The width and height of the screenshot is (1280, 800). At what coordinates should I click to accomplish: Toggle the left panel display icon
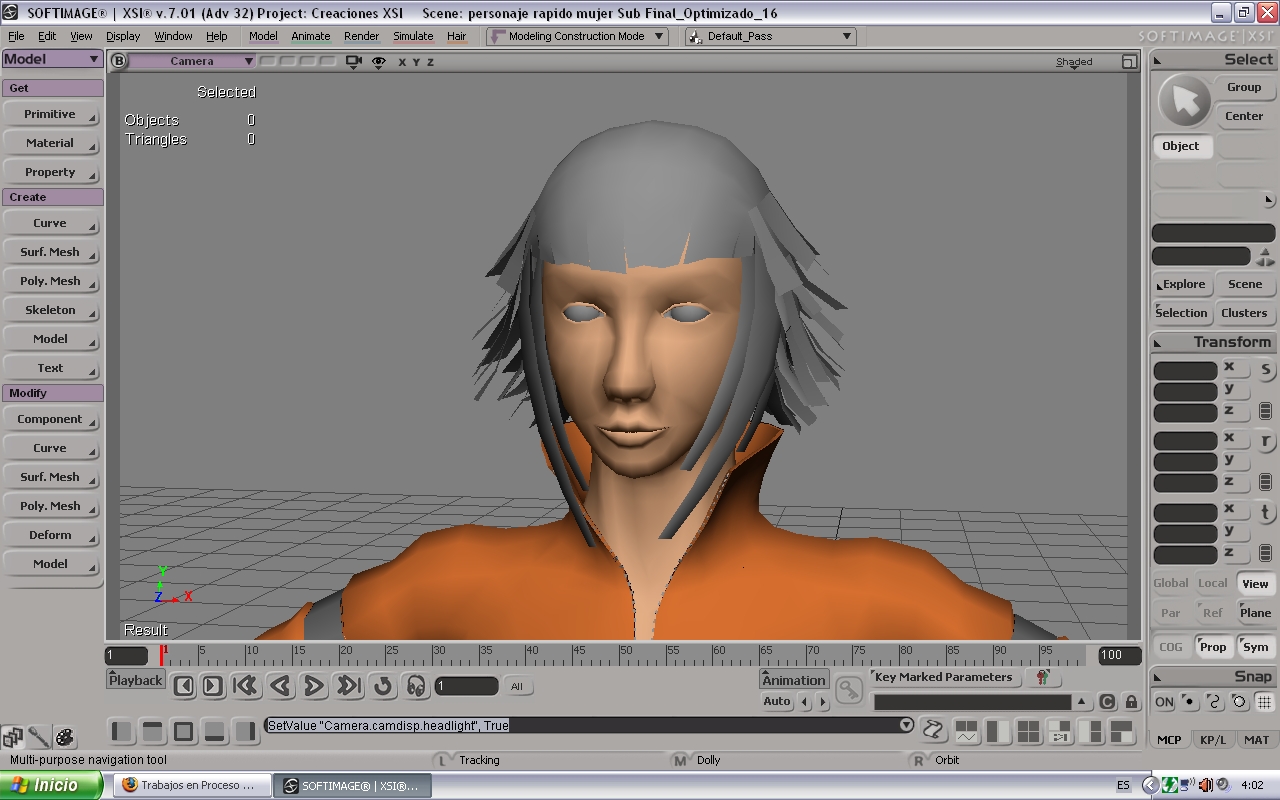pyautogui.click(x=122, y=732)
